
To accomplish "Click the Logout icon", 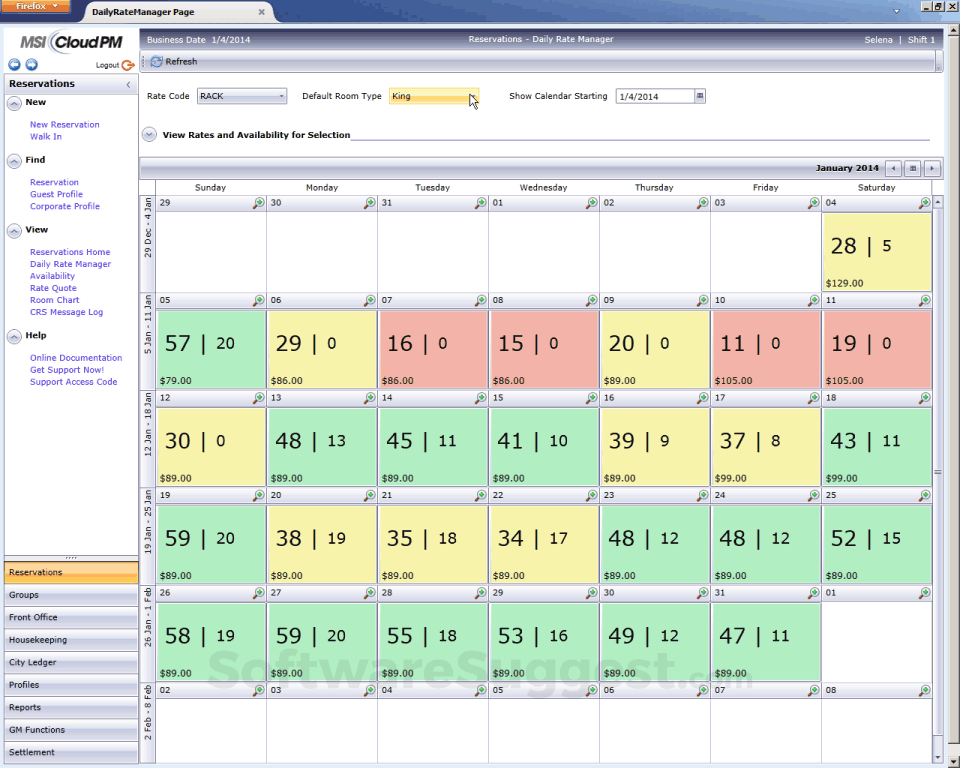I will (x=128, y=65).
